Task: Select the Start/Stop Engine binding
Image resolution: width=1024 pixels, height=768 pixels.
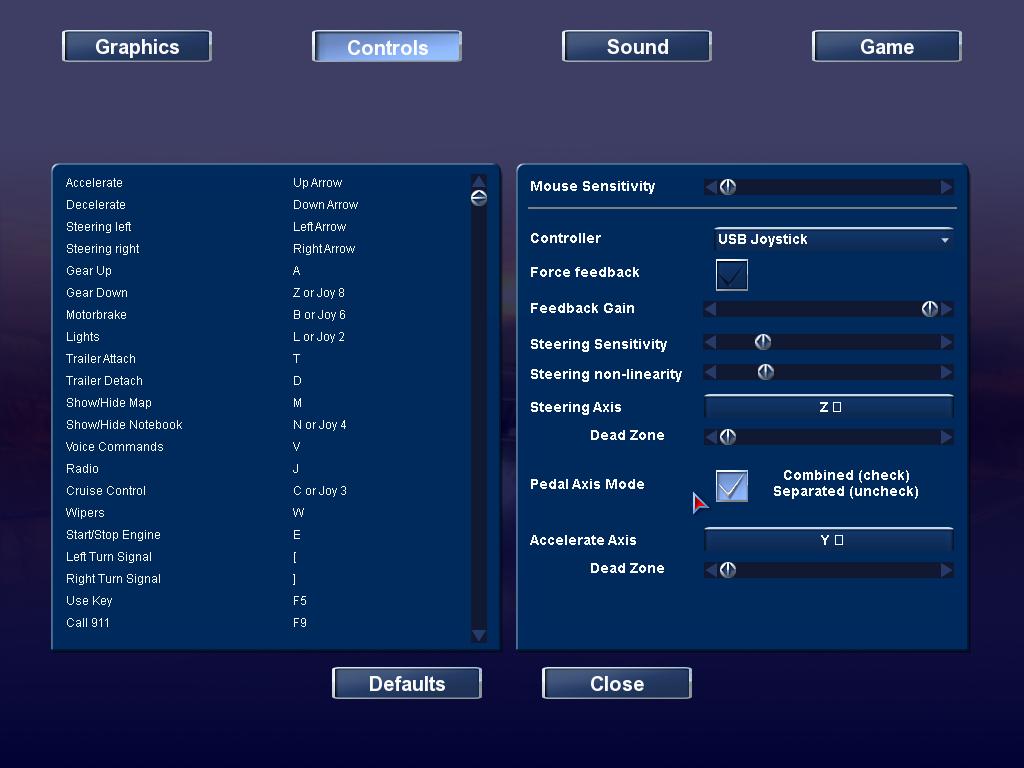Action: (x=264, y=535)
